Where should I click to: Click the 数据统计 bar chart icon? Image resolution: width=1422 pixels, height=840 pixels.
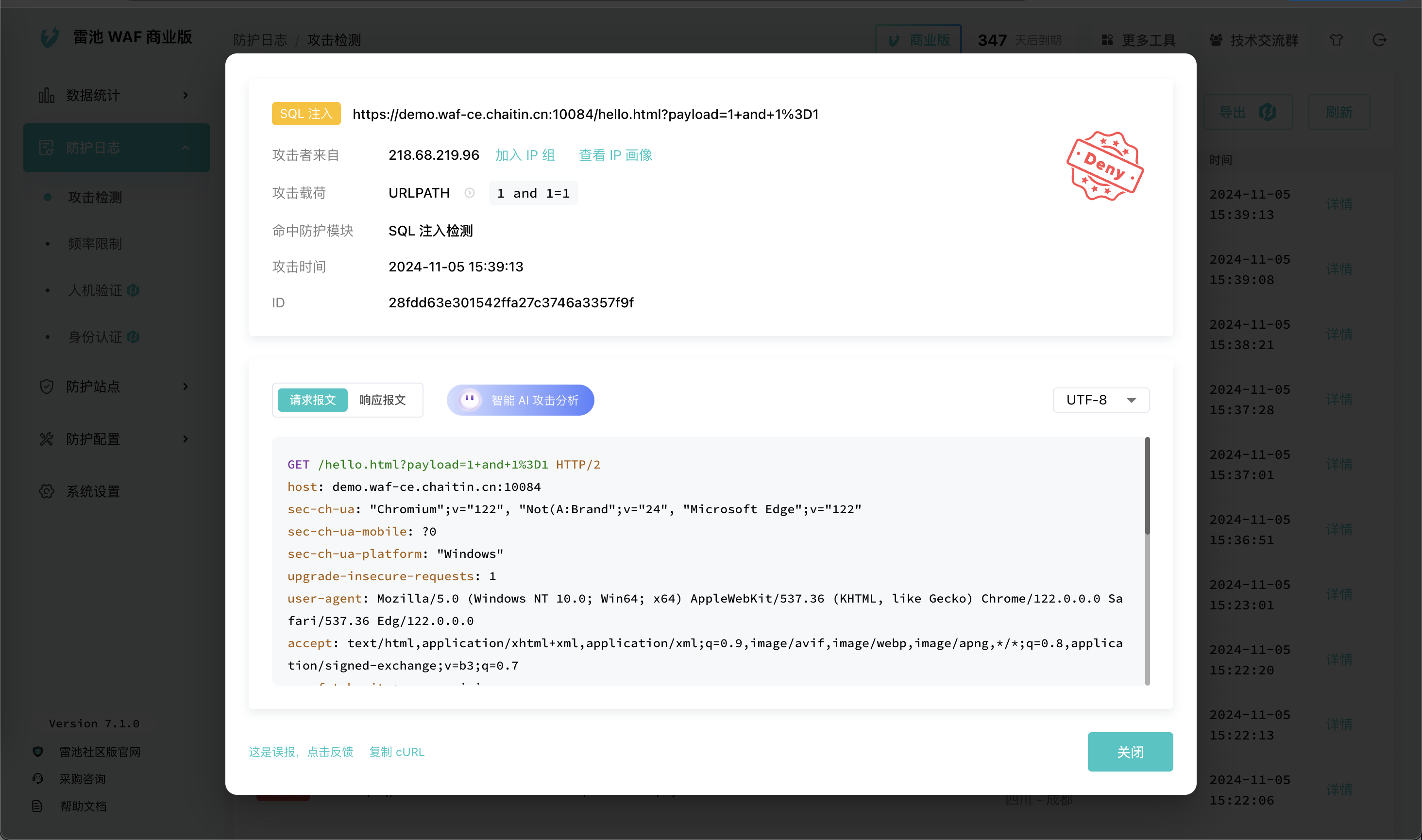click(x=47, y=95)
